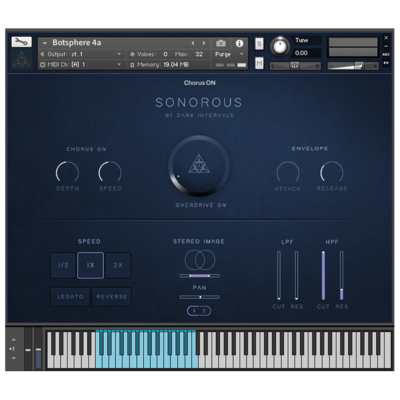The image size is (400, 400).
Task: Click the stereo image overlapping circles icon
Action: click(200, 260)
